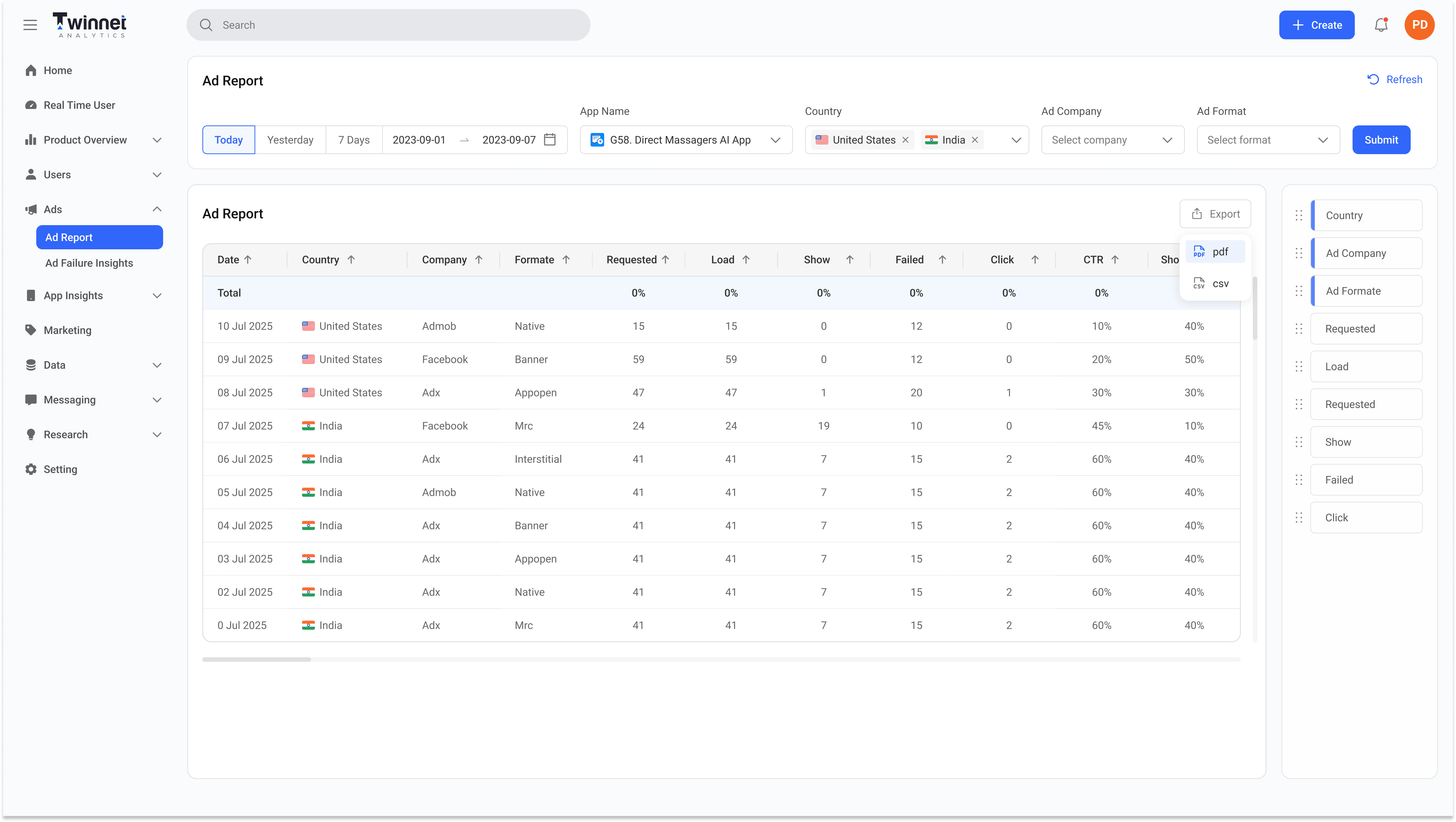Viewport: 1456px width, 822px height.
Task: Click the Export button
Action: (1215, 214)
